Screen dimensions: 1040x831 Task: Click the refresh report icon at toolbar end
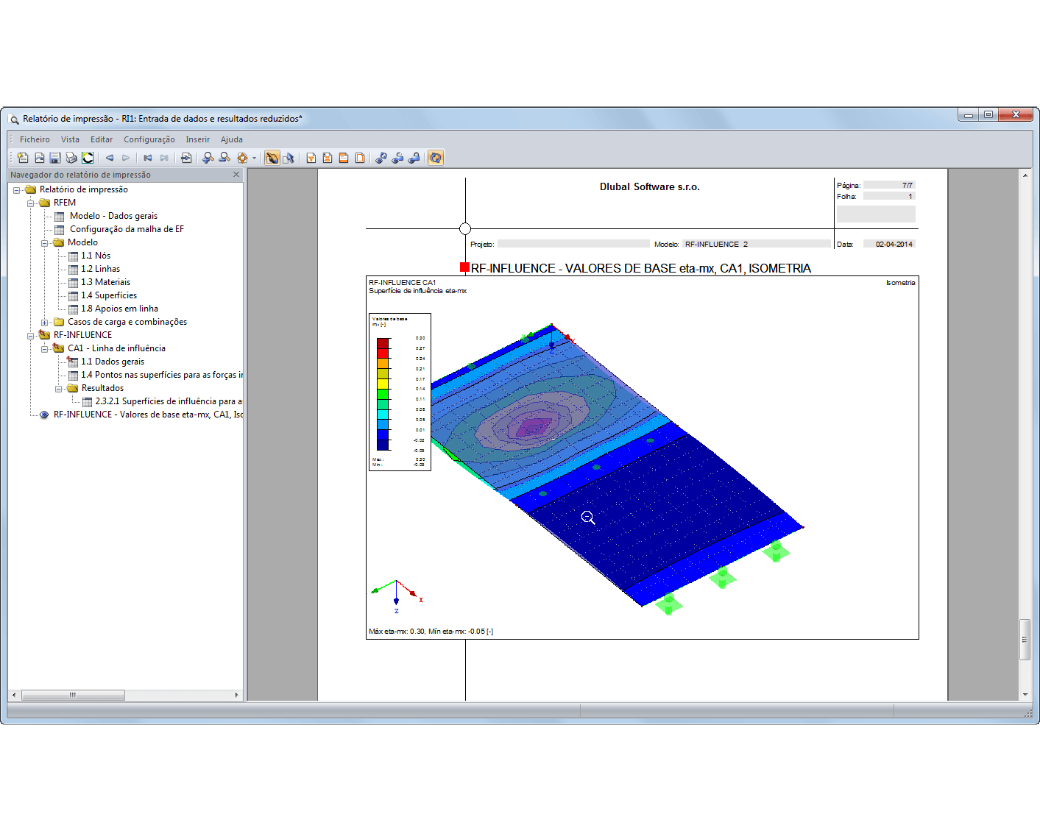435,158
